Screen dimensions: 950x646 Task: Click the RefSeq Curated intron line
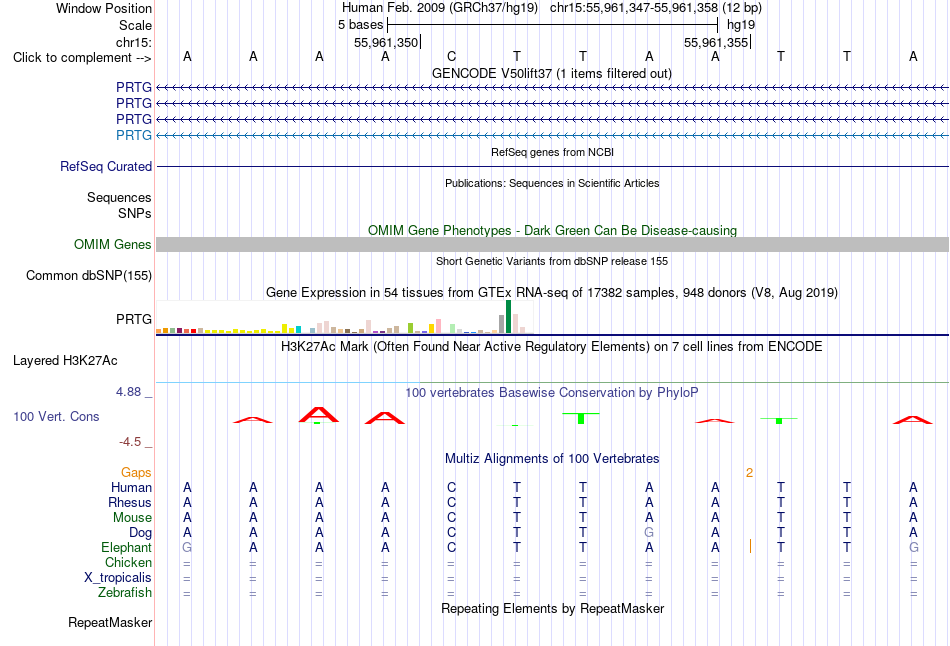[552, 167]
